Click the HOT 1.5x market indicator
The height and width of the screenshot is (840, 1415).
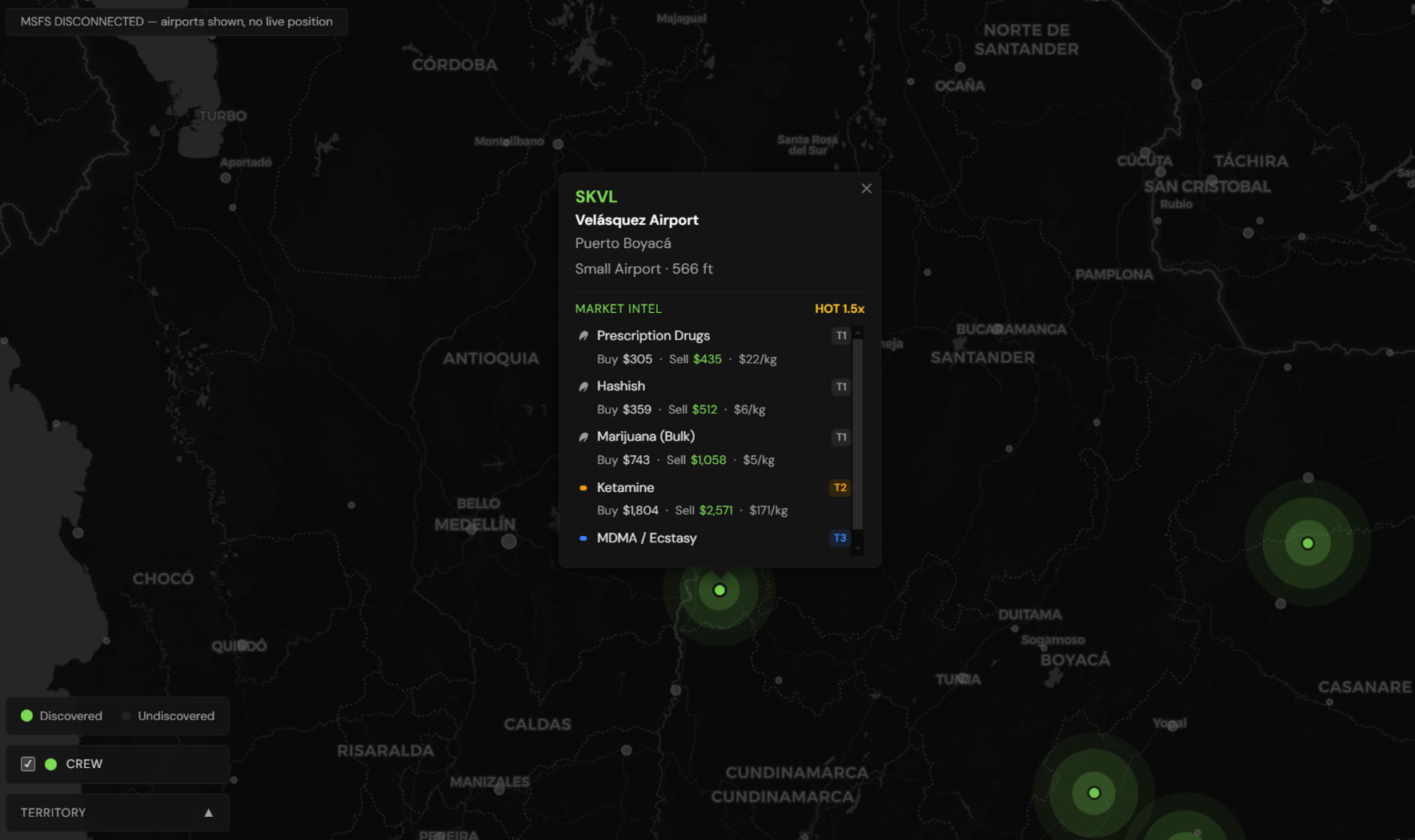coord(840,309)
